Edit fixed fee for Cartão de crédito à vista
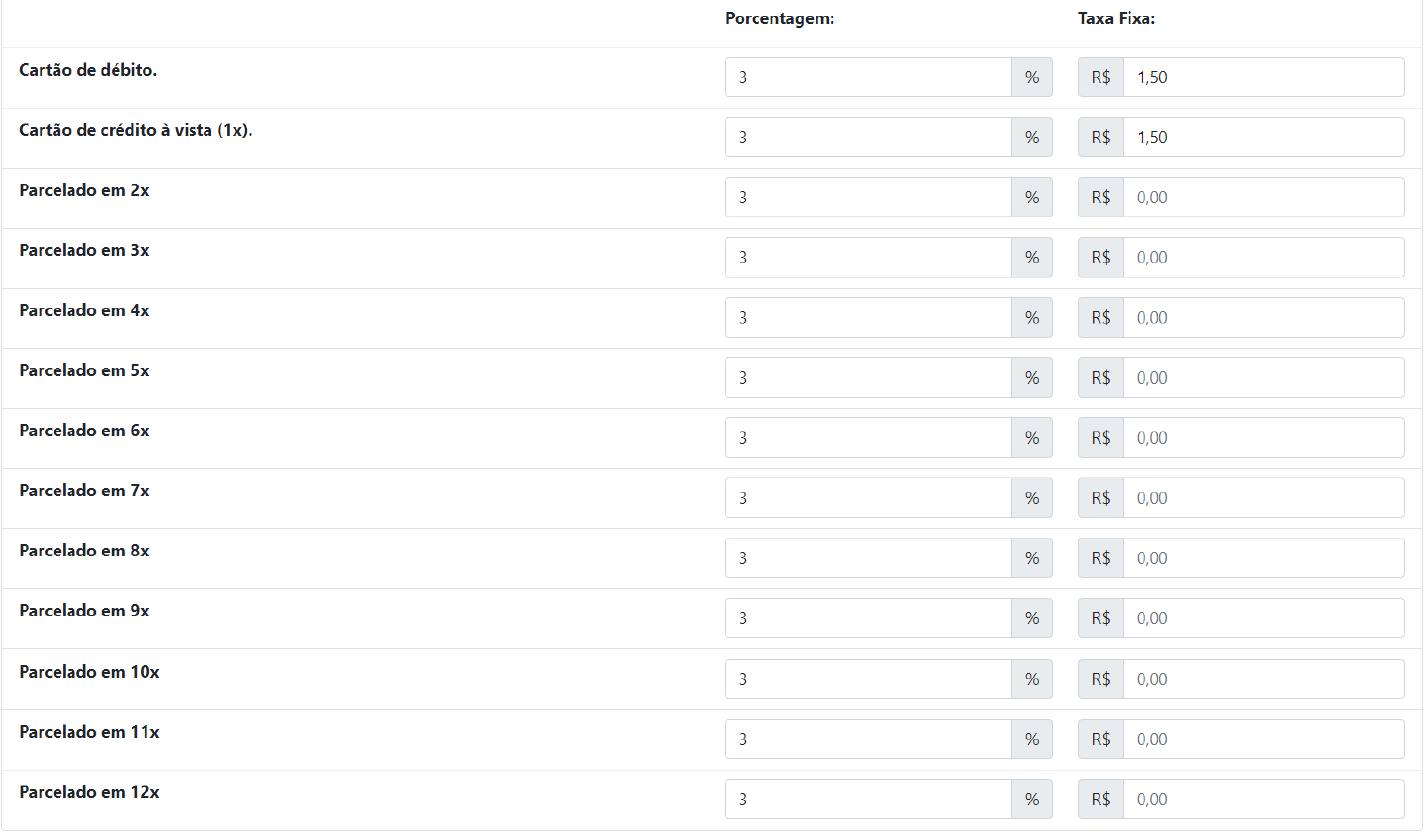The width and height of the screenshot is (1425, 834). (x=1263, y=137)
